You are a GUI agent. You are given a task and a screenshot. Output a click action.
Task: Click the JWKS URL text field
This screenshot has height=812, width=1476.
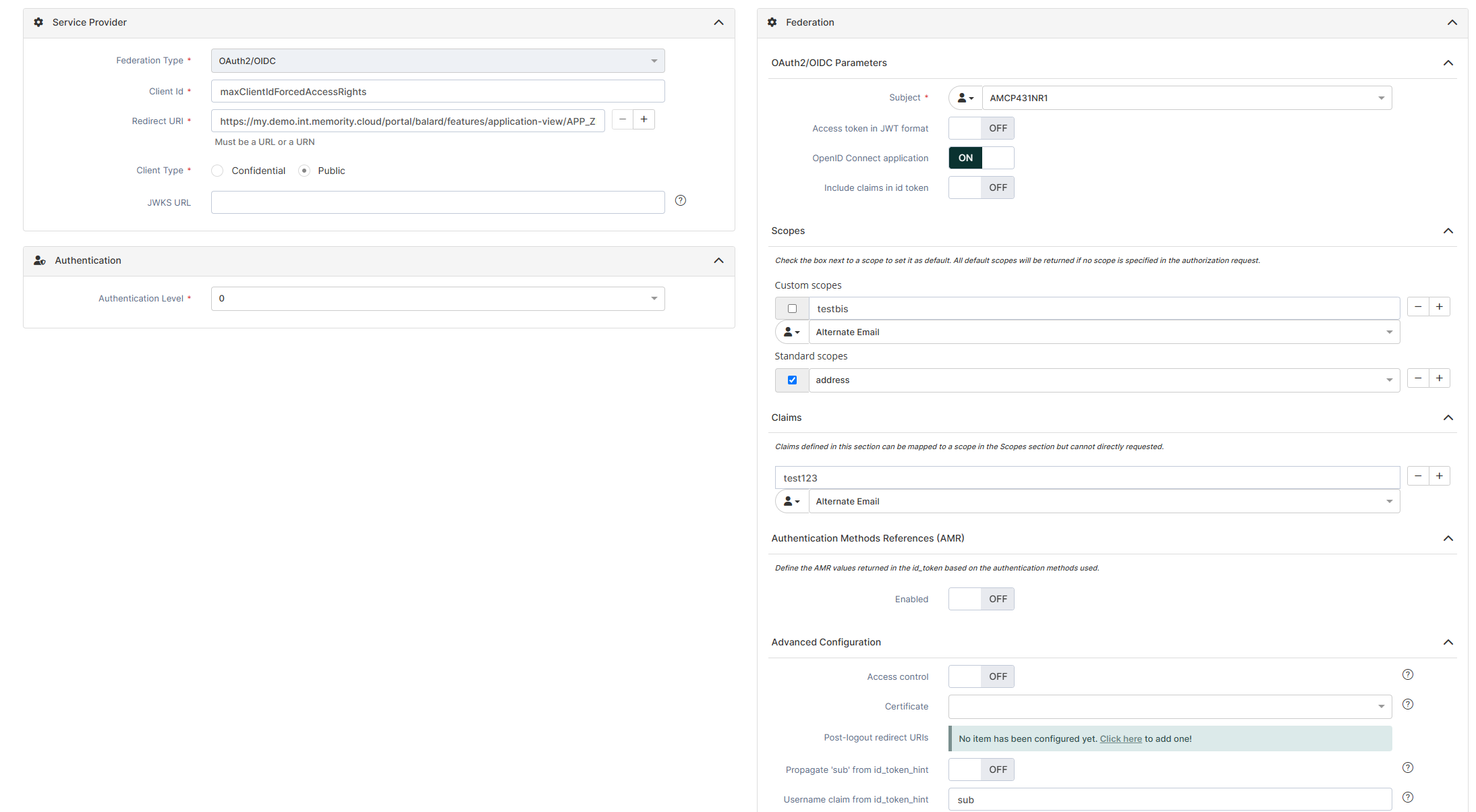point(438,202)
